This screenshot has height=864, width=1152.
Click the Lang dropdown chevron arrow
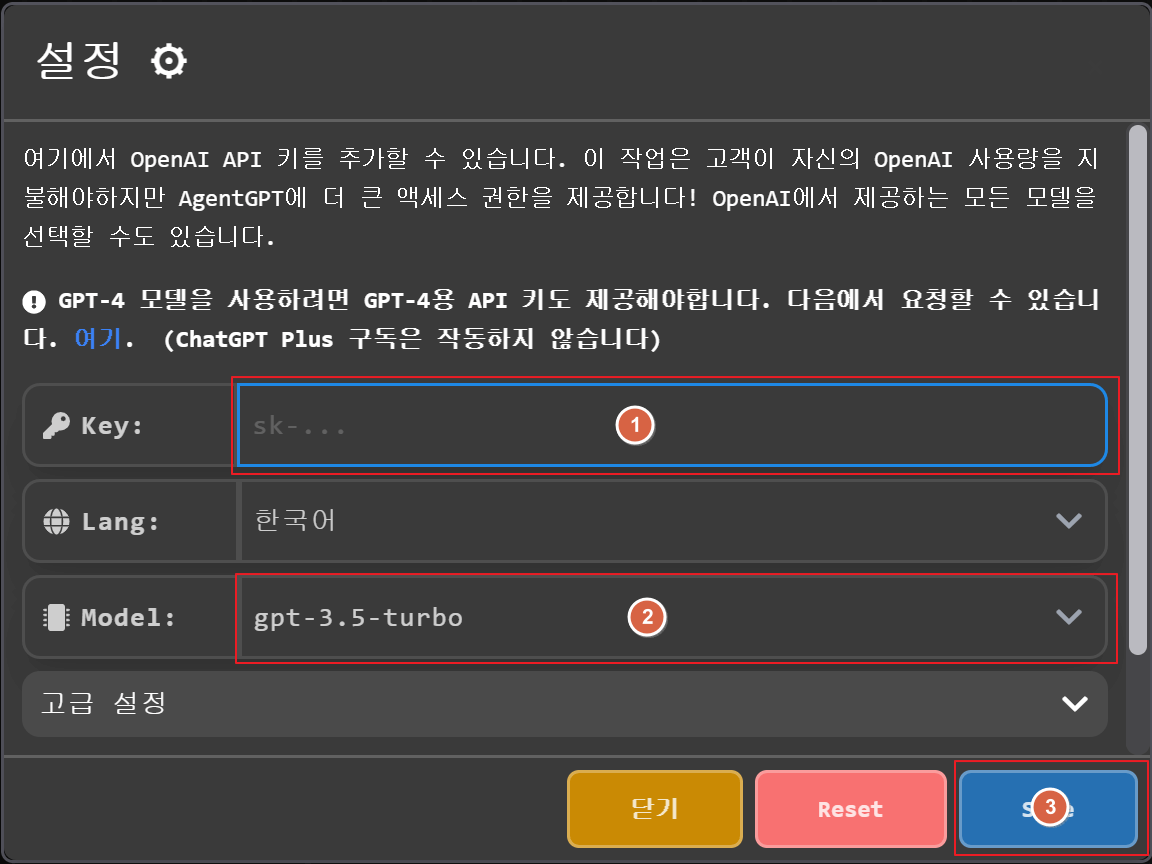pos(1069,521)
